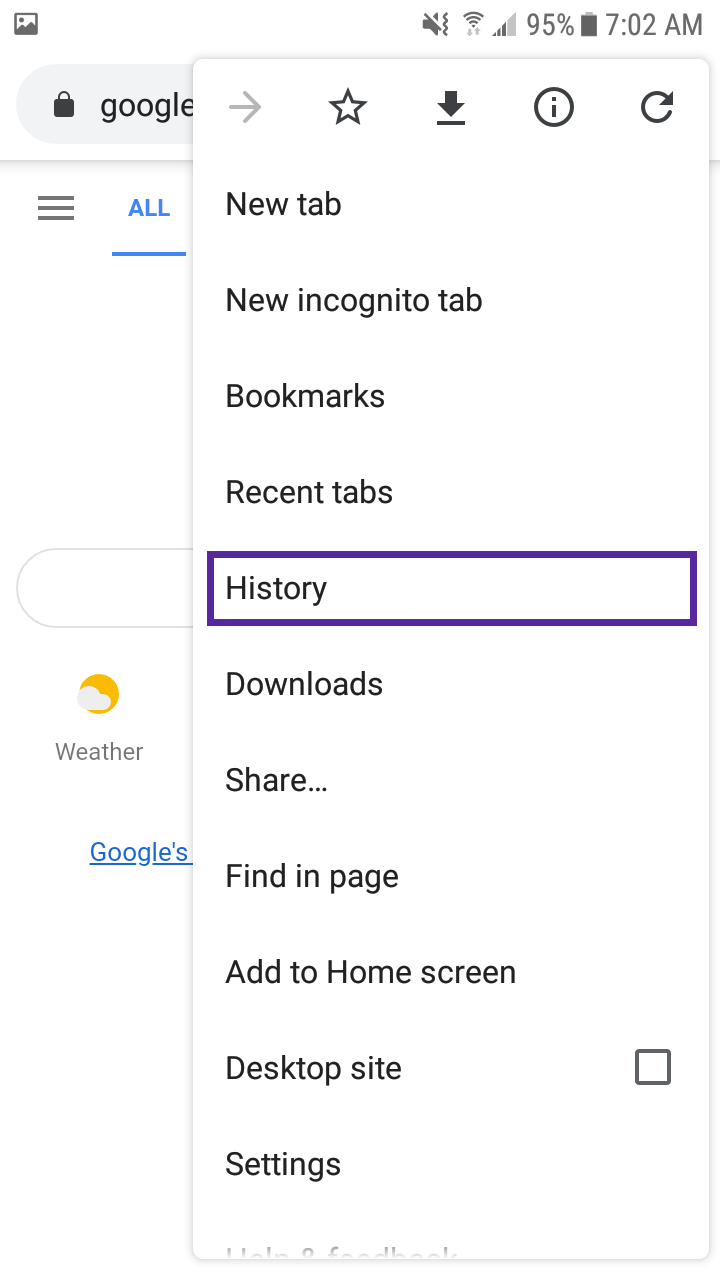This screenshot has height=1280, width=720.
Task: Tap the forward navigation arrow
Action: click(x=245, y=107)
